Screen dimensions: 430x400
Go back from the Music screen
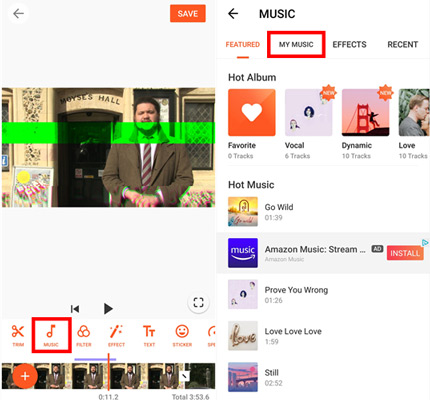pos(233,14)
